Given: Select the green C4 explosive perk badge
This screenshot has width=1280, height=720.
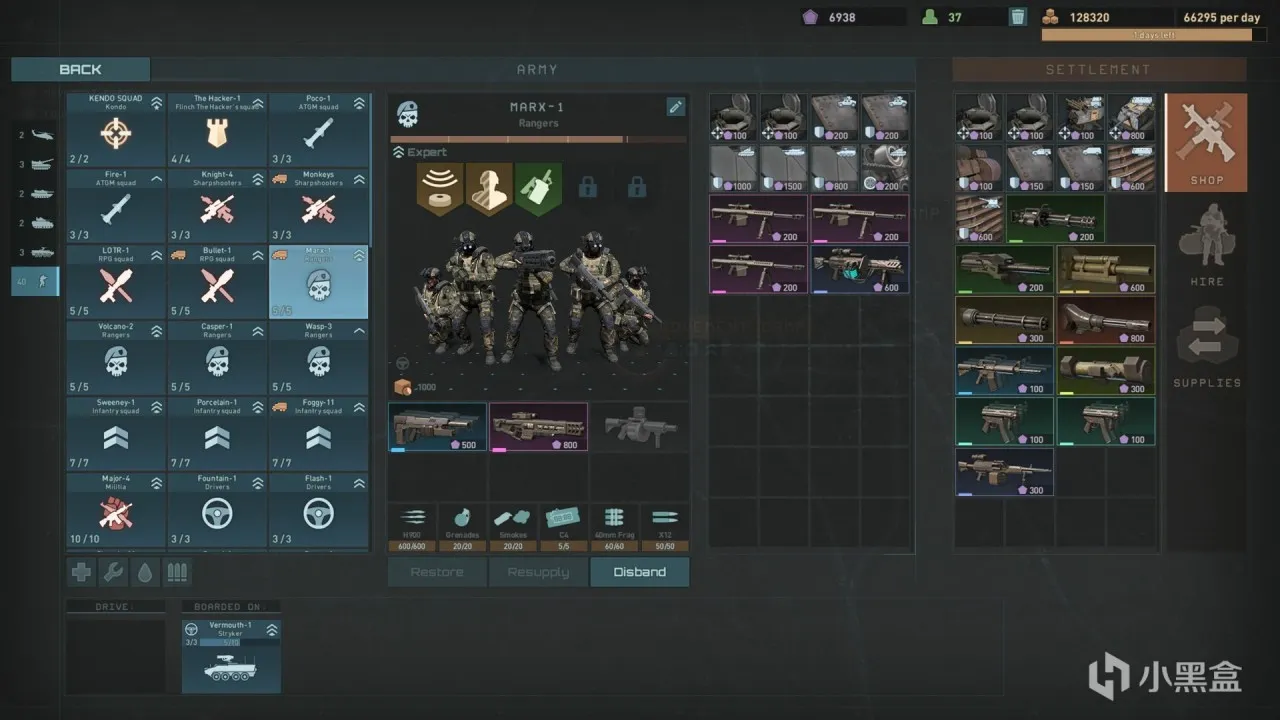Looking at the screenshot, I should 538,188.
